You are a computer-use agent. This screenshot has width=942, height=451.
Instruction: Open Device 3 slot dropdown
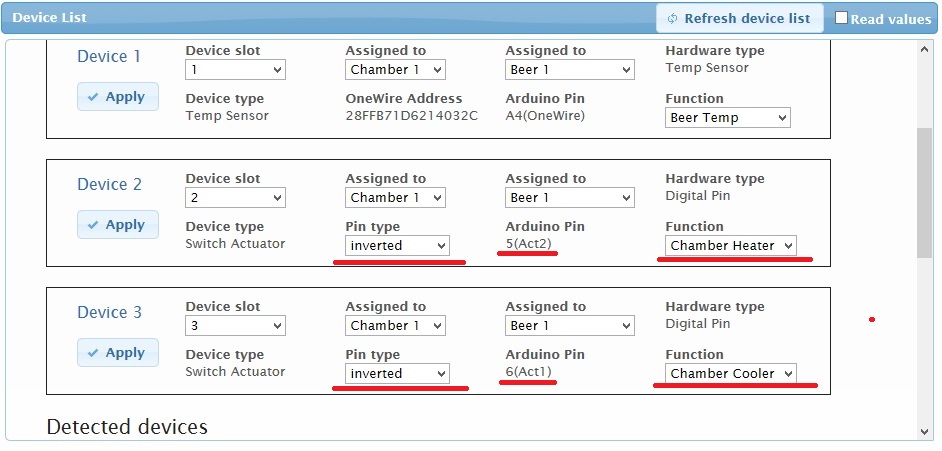(x=235, y=326)
